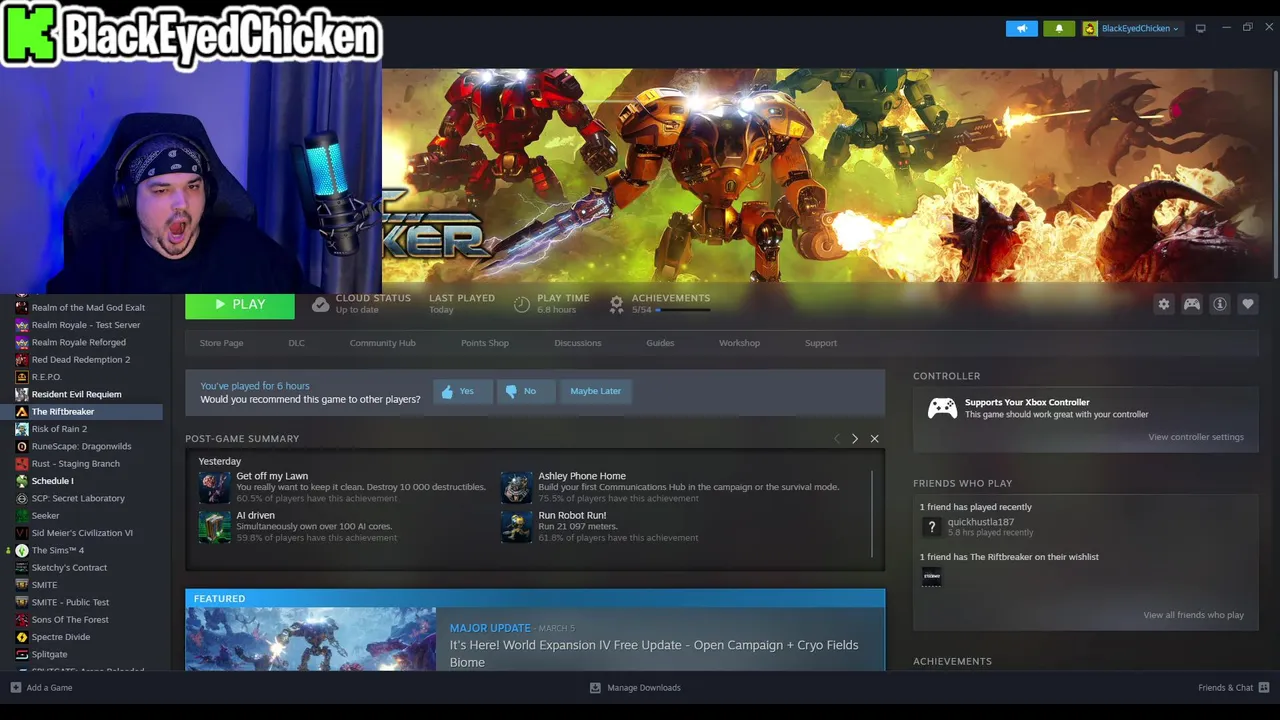Click the AI driven achievement icon

[214, 527]
